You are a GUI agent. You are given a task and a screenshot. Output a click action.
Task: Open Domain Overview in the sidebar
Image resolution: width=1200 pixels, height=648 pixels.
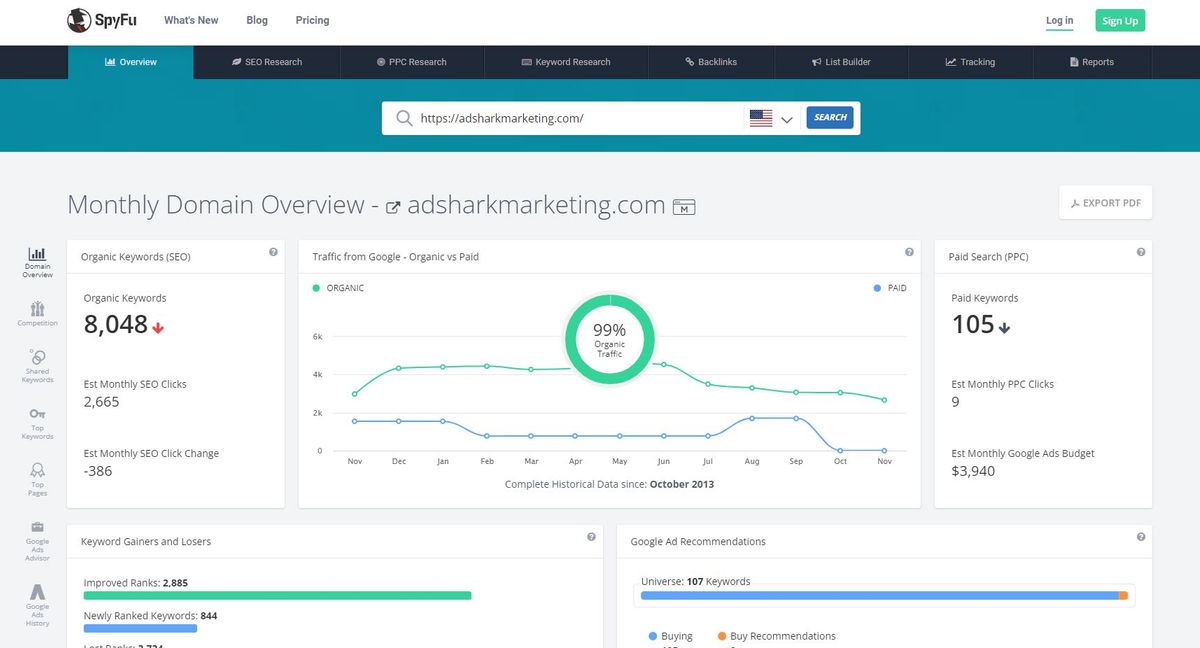(37, 263)
